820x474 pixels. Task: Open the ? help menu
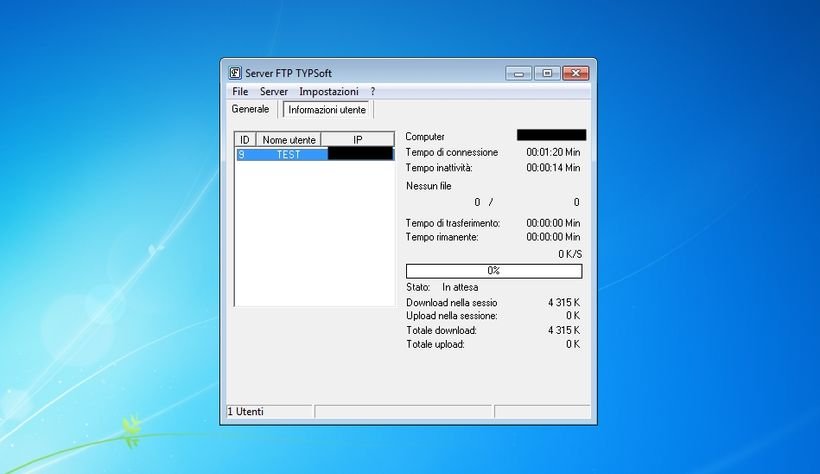click(x=372, y=91)
